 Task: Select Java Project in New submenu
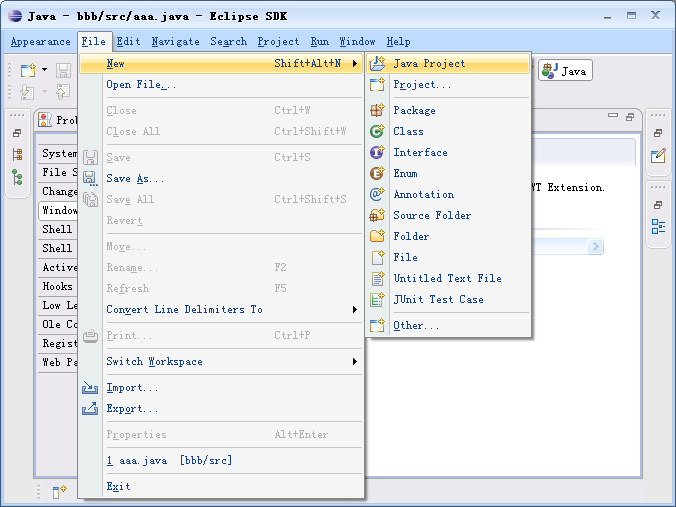click(x=448, y=63)
